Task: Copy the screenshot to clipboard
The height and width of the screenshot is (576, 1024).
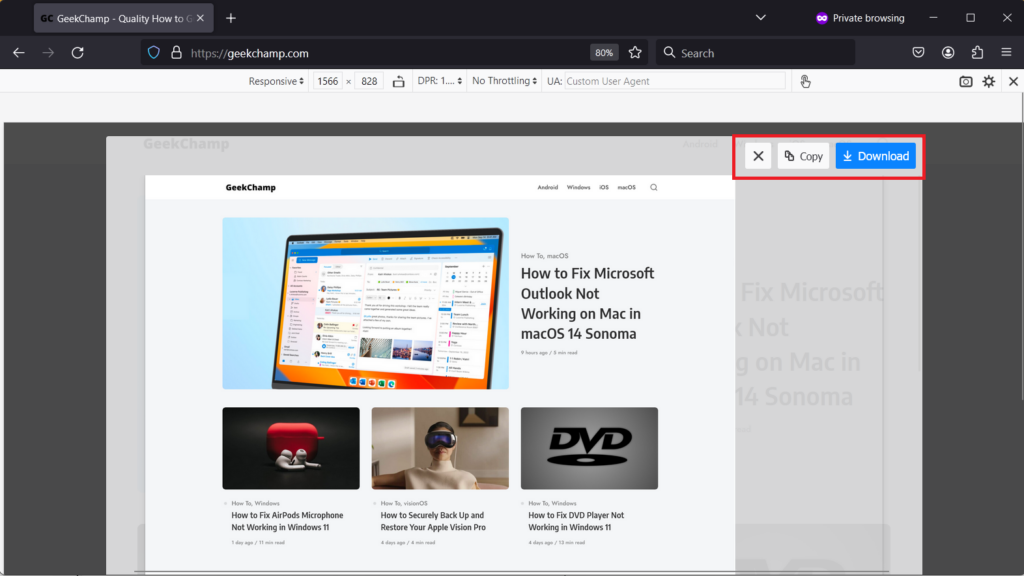Action: tap(803, 156)
